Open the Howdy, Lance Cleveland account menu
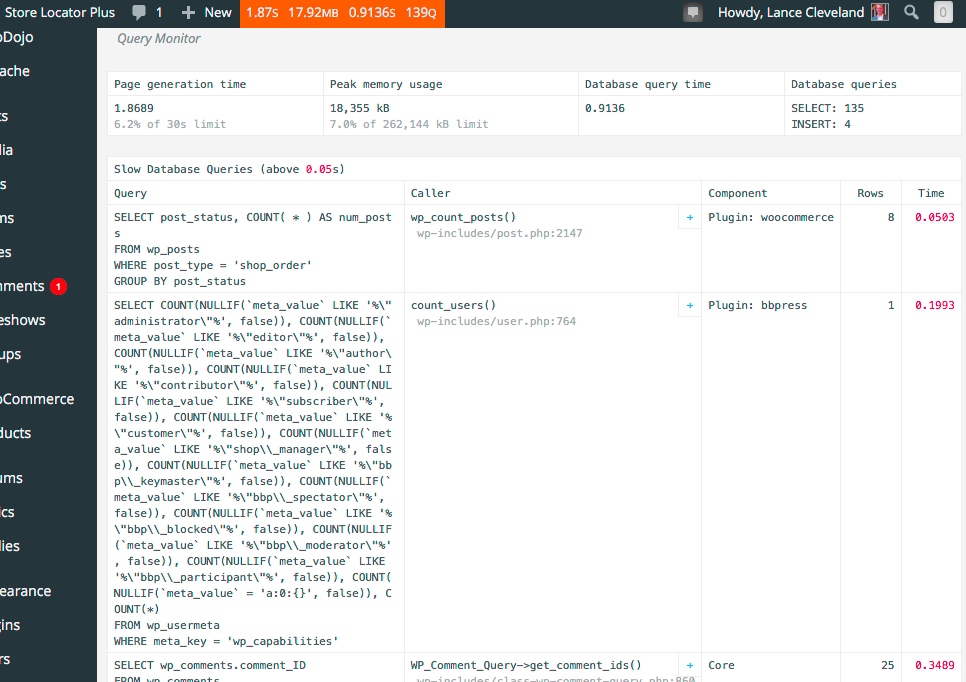This screenshot has width=966, height=682. click(790, 13)
